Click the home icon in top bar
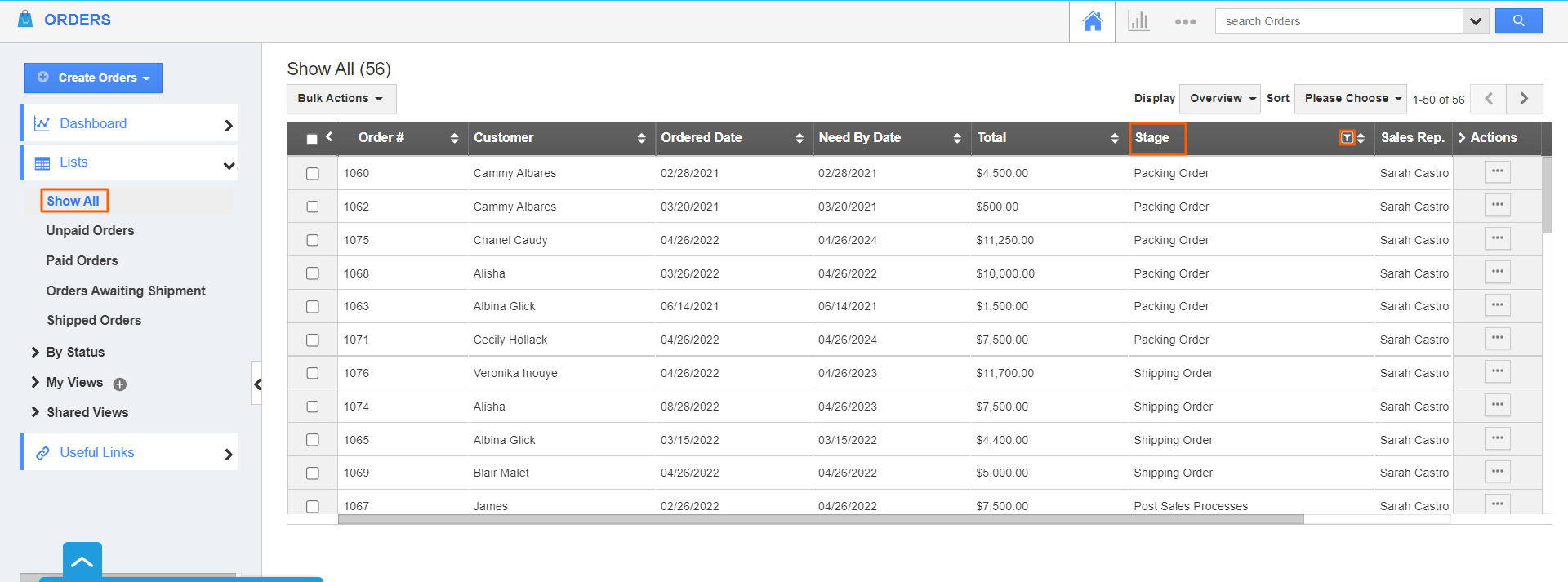This screenshot has height=582, width=1568. [x=1092, y=21]
